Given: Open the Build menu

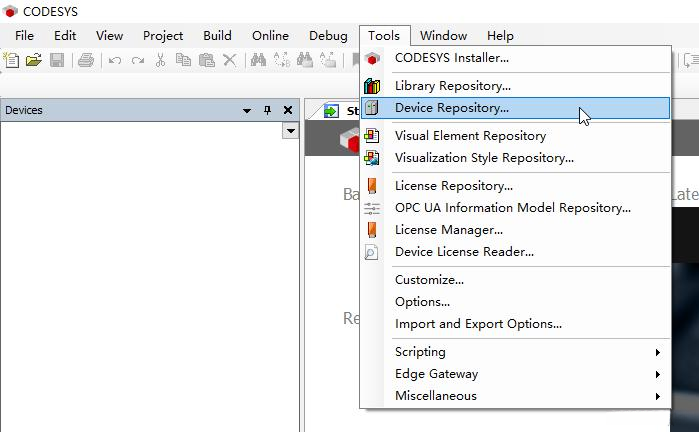Looking at the screenshot, I should [217, 36].
